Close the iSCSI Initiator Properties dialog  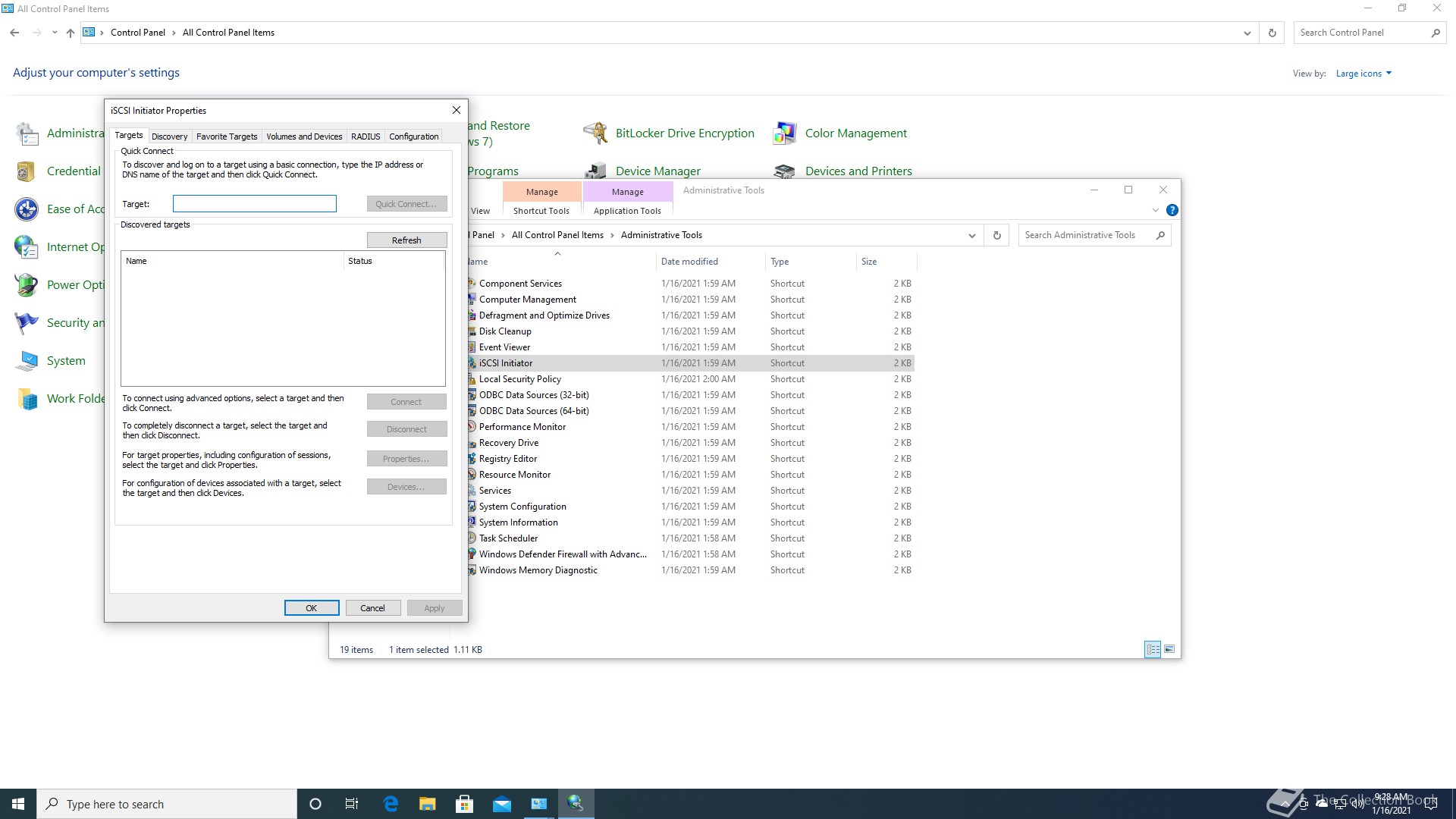[457, 110]
